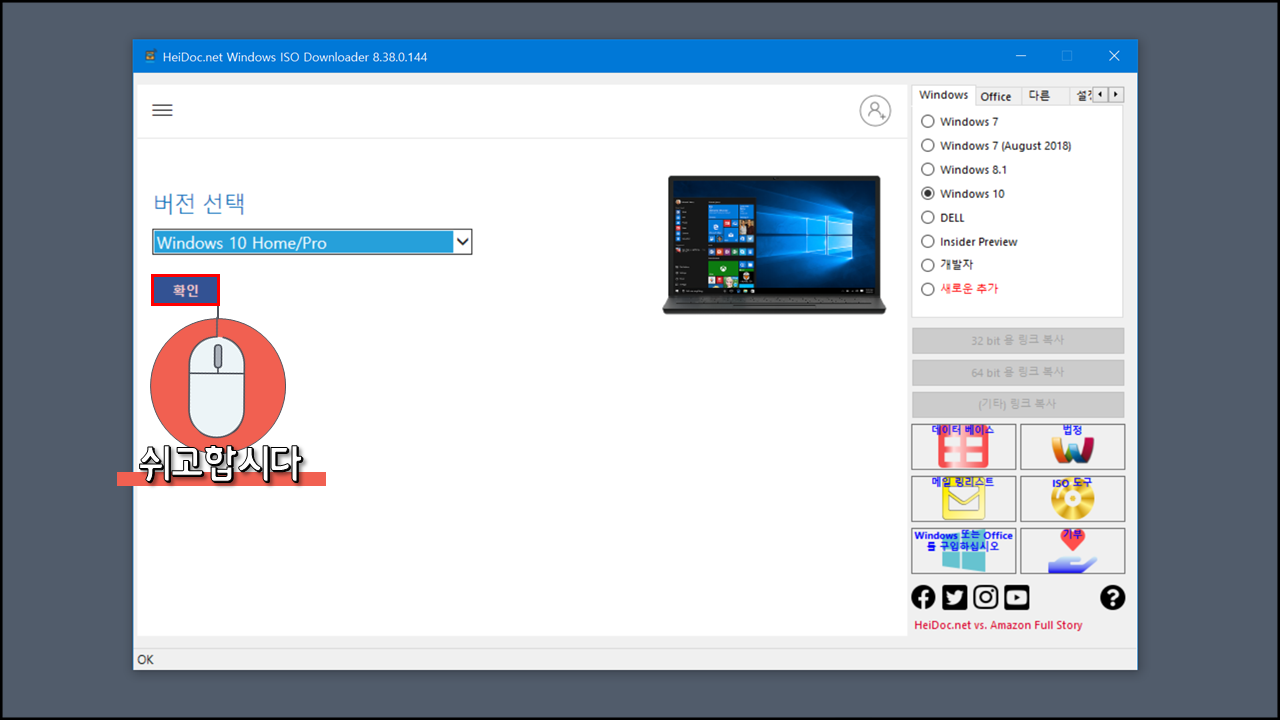Open the Instagram social icon
Viewport: 1280px width, 720px height.
(x=986, y=598)
